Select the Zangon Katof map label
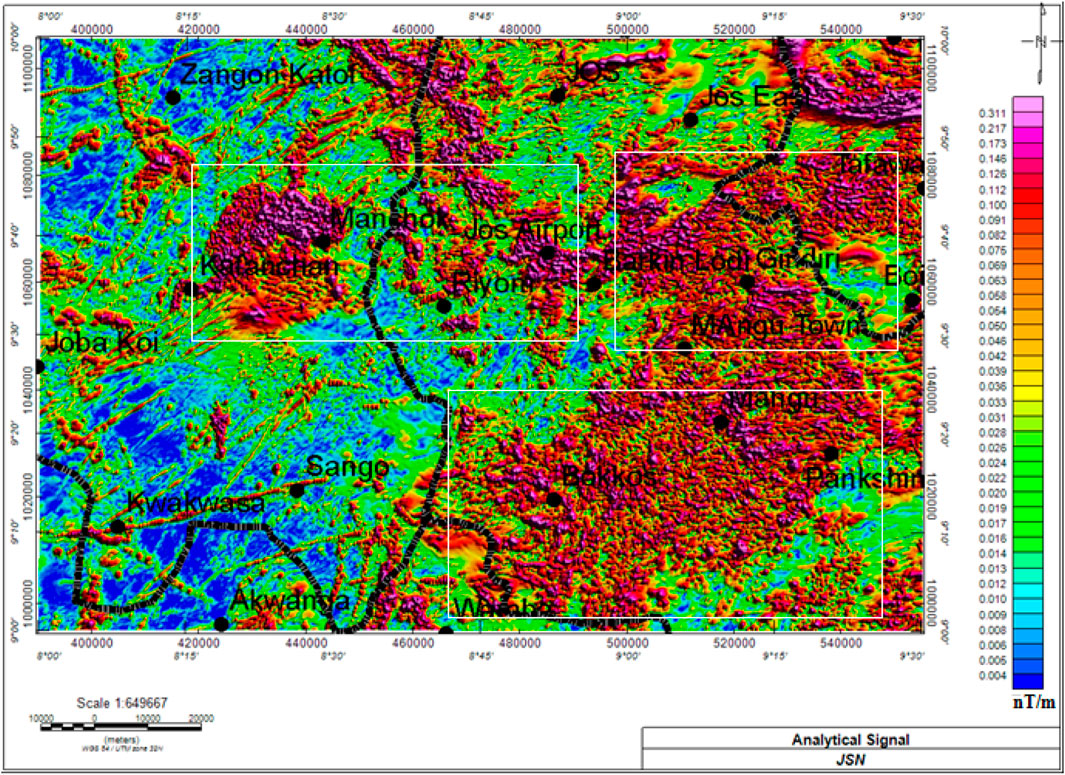1065x775 pixels. (x=268, y=75)
